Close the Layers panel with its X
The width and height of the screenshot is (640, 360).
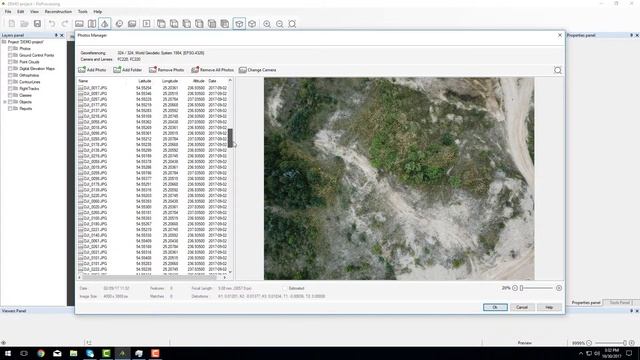(x=62, y=36)
